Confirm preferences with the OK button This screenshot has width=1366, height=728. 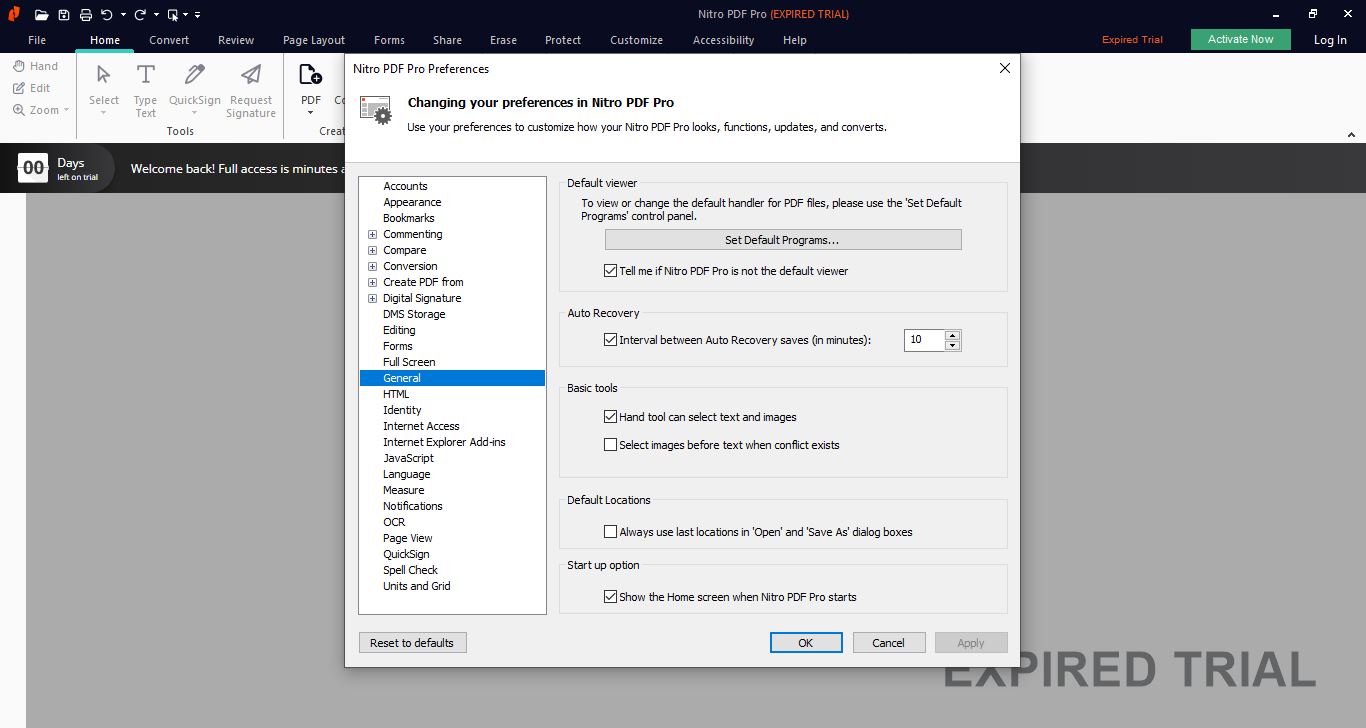pyautogui.click(x=806, y=643)
